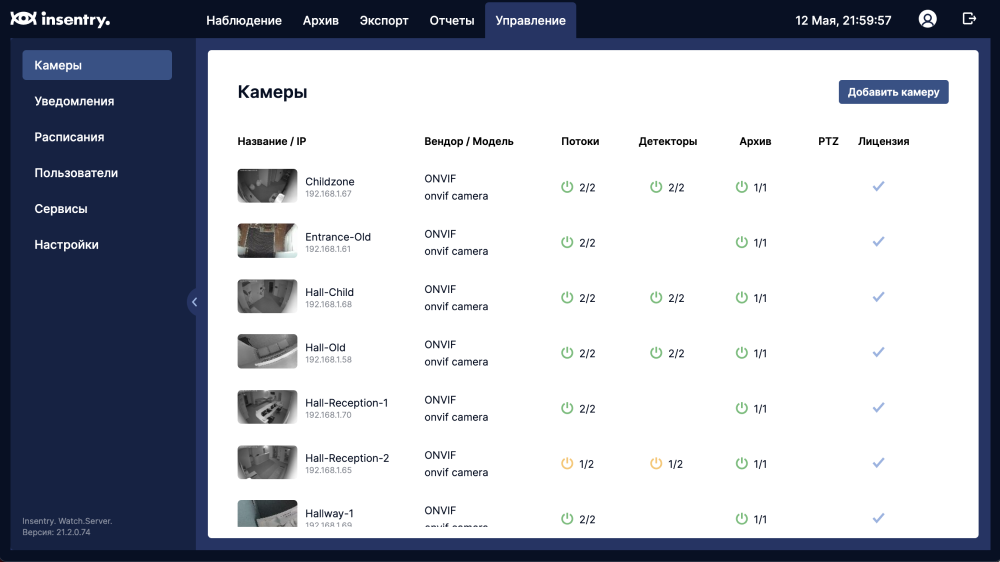Click Childzone archive power icon
The width and height of the screenshot is (1000, 562).
pyautogui.click(x=741, y=187)
